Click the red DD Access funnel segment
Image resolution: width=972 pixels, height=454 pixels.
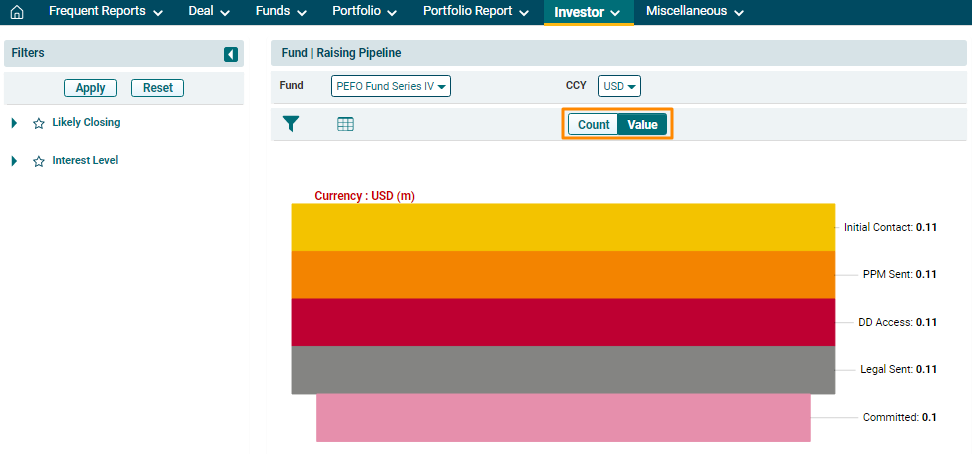pos(563,322)
